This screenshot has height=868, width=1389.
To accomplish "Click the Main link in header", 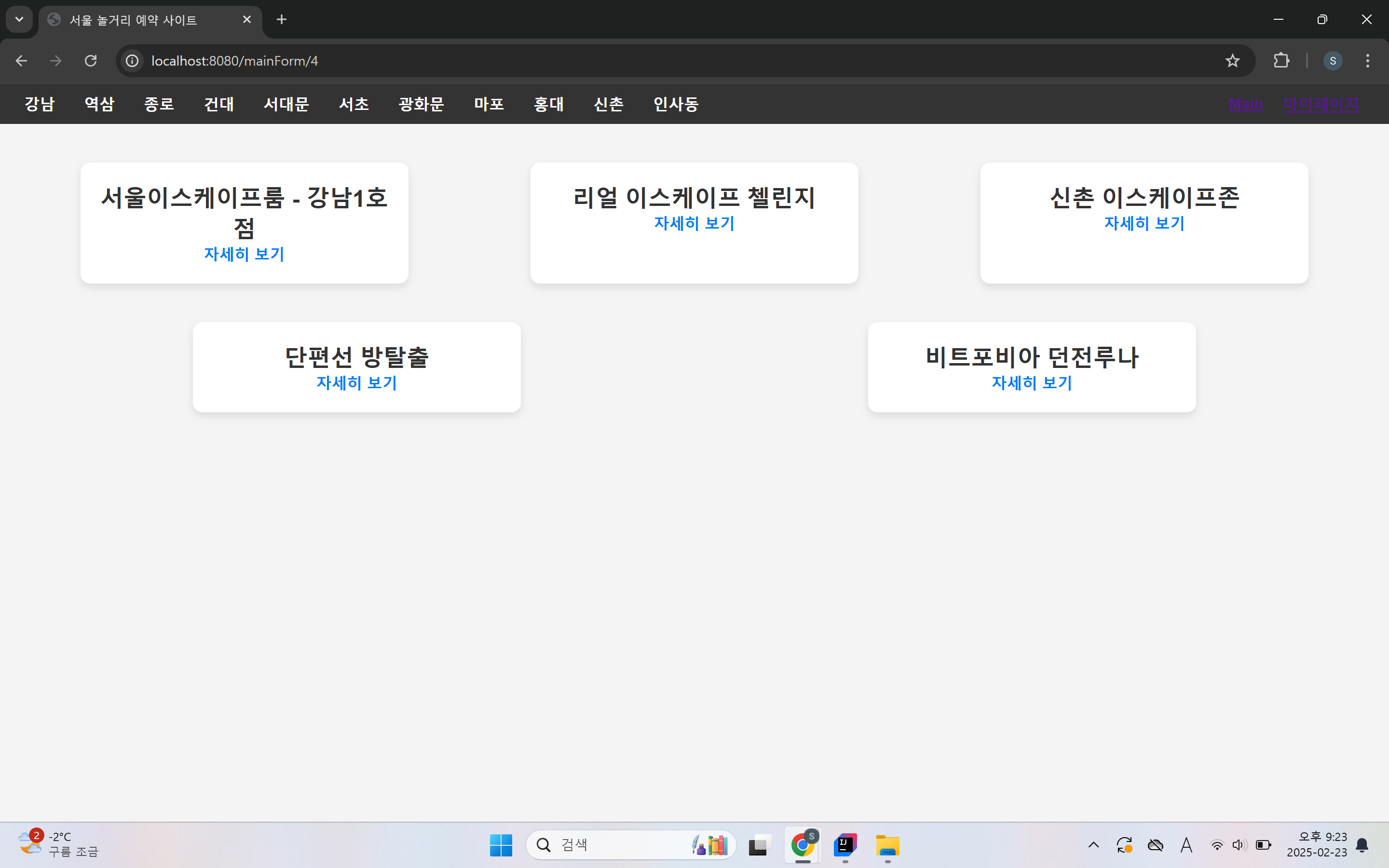I will coord(1245,104).
